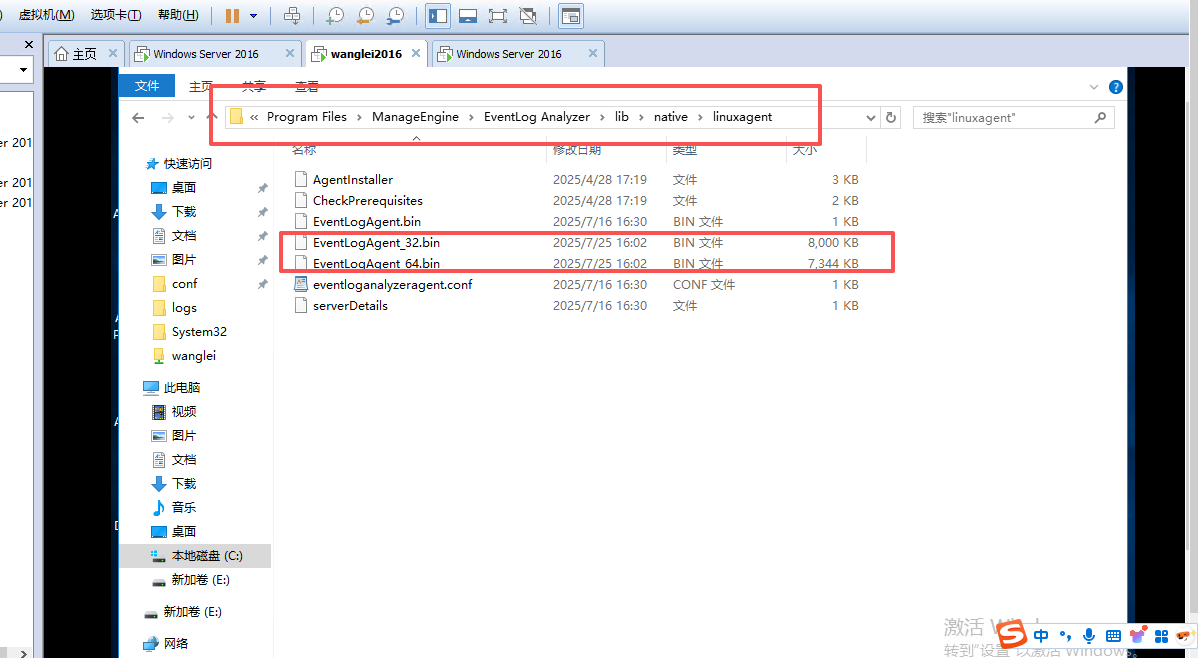Click the send Ctrl+Alt+Del toolbar icon
1198x658 pixels.
[x=291, y=15]
